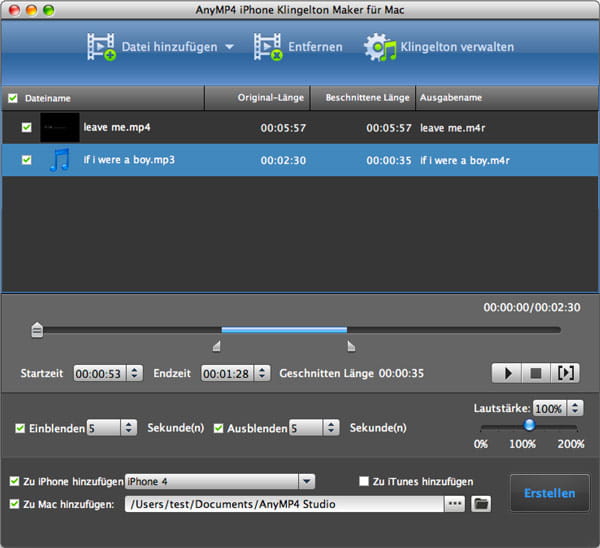Screen dimensions: 600x548
Task: Click the blue volume slider knob
Action: [530, 425]
